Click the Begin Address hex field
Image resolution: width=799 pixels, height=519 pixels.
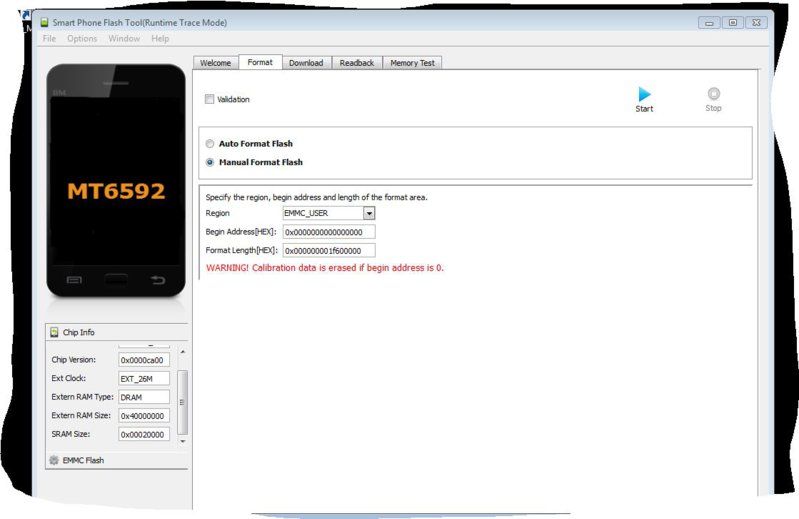tap(329, 232)
